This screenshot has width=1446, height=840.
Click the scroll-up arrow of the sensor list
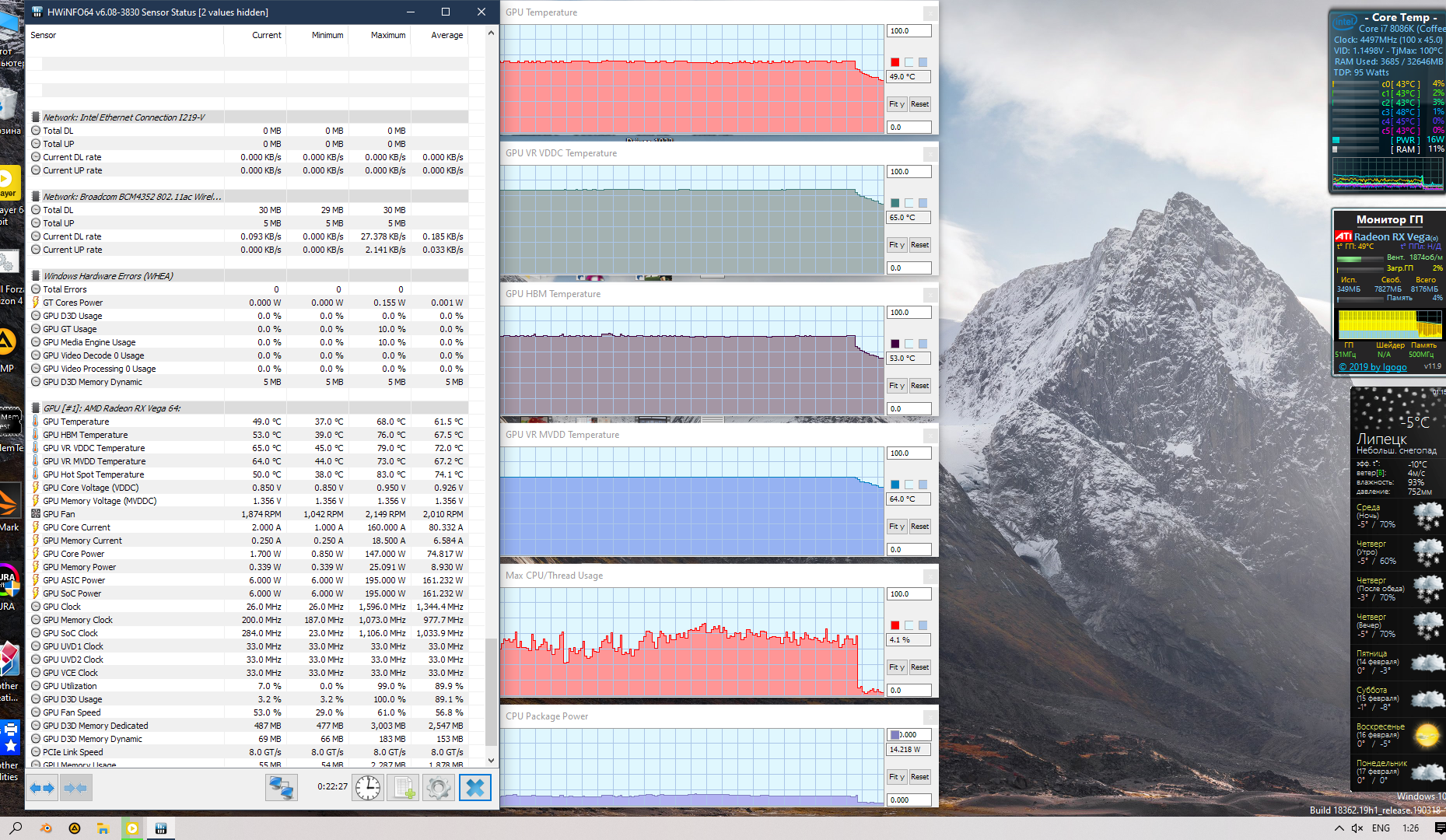point(491,33)
